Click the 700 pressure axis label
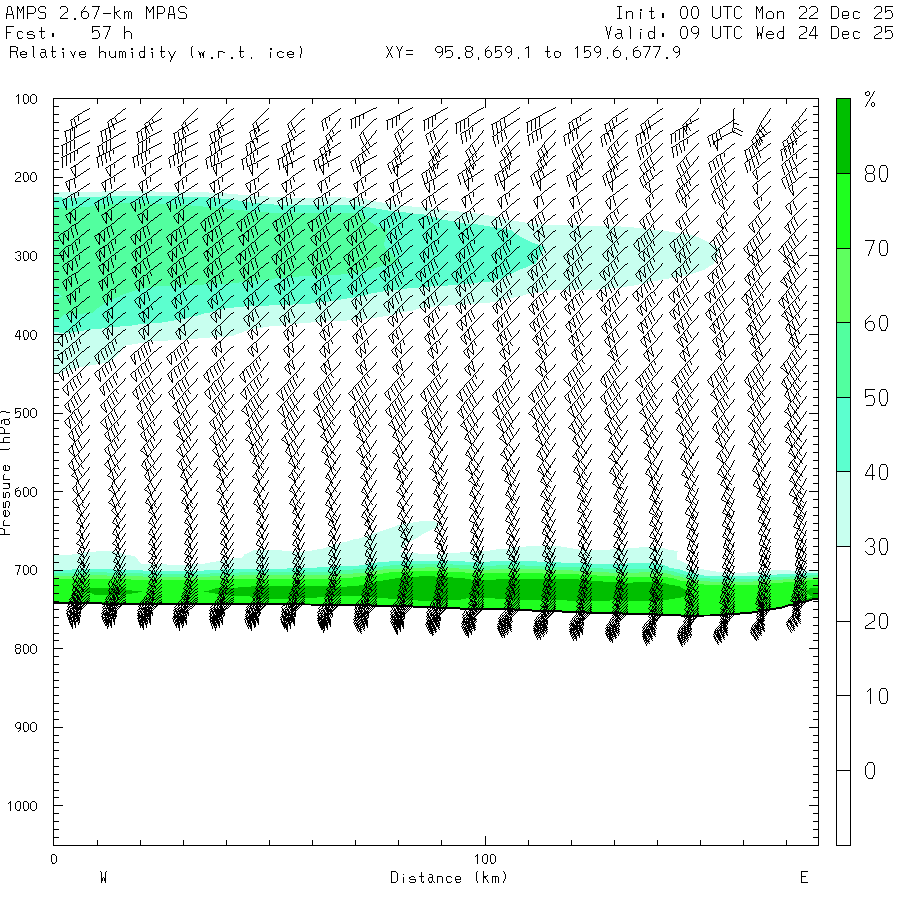 point(26,571)
